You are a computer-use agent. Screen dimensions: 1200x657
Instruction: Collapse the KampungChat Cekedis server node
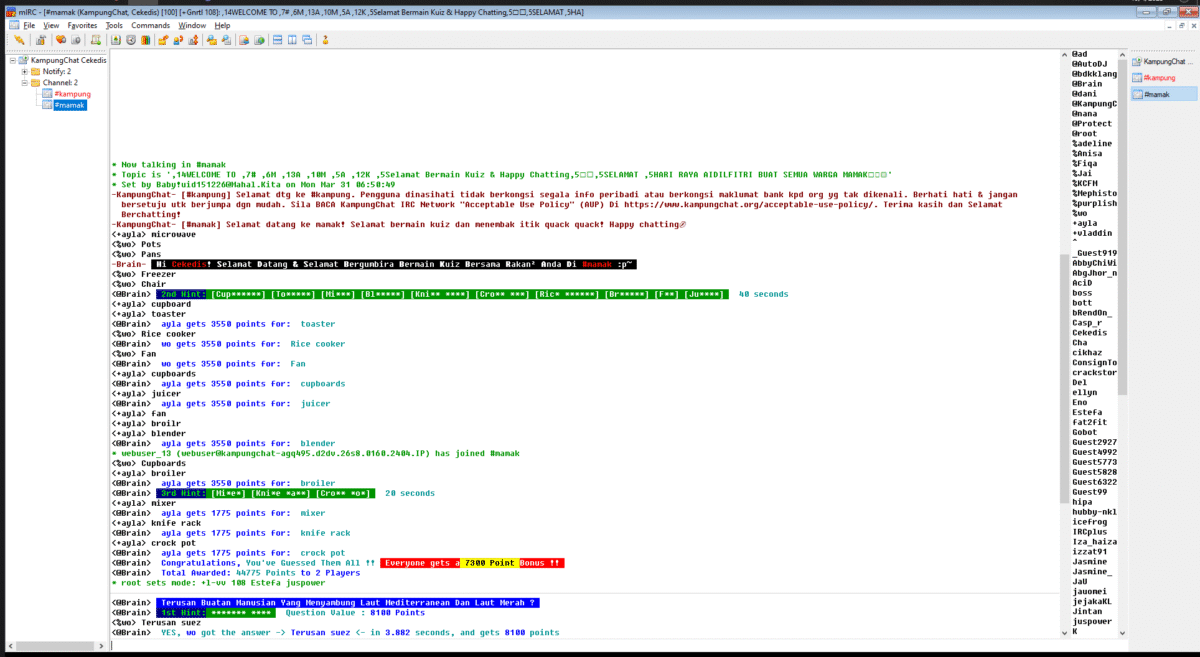click(13, 60)
